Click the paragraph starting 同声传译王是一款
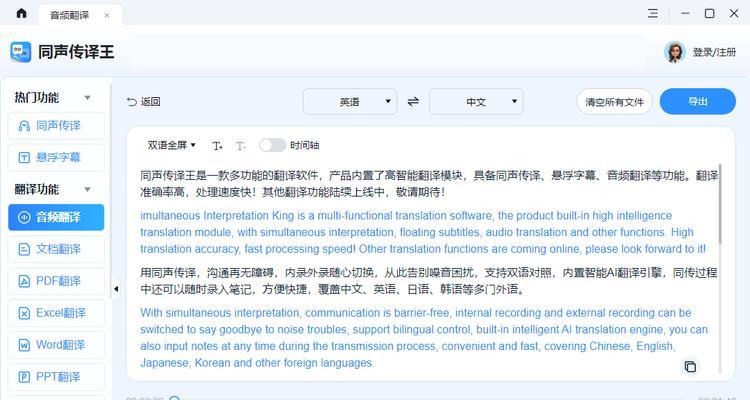The width and height of the screenshot is (750, 400). [x=429, y=184]
